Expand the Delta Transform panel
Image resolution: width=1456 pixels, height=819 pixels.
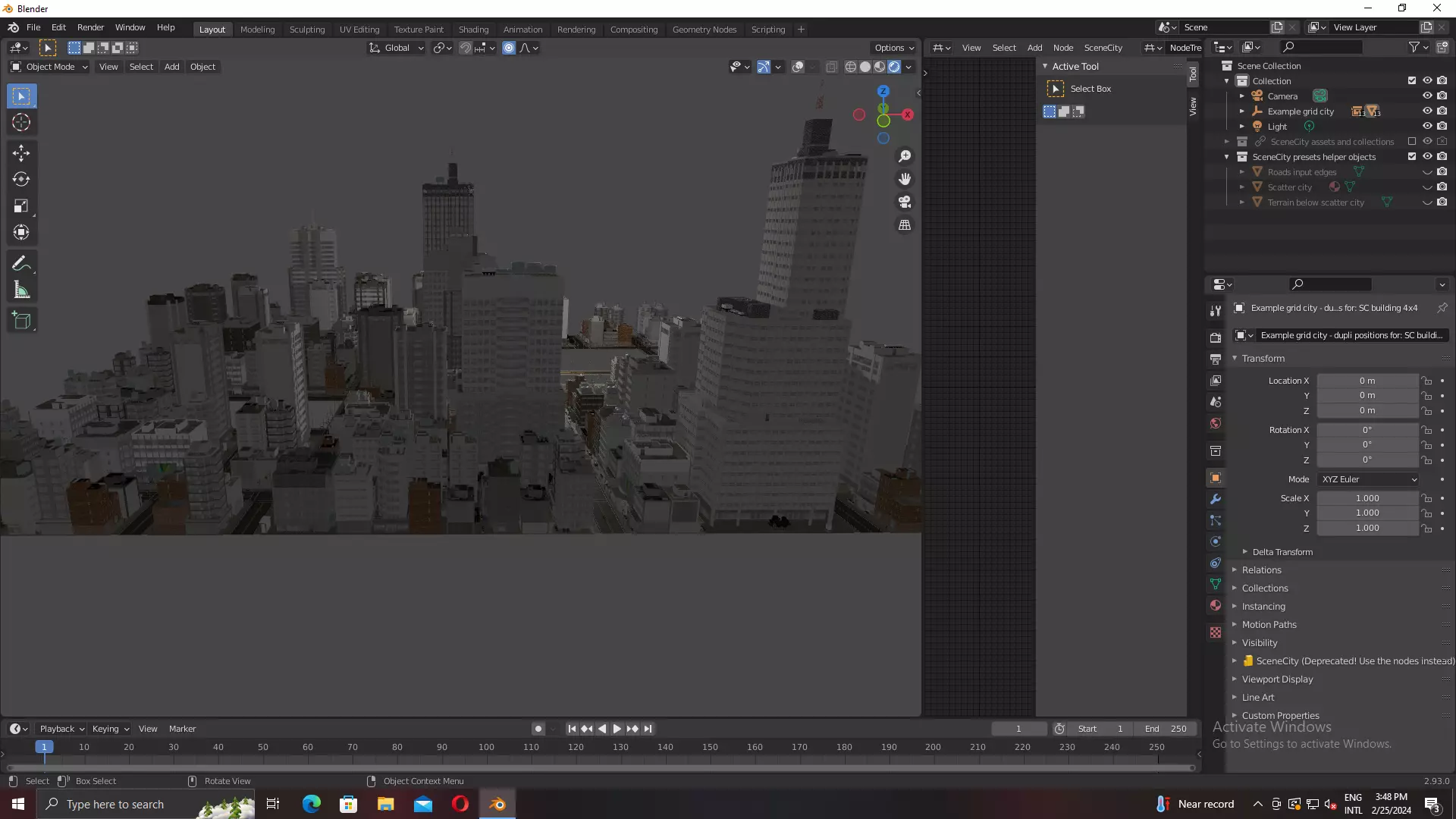click(x=1282, y=552)
